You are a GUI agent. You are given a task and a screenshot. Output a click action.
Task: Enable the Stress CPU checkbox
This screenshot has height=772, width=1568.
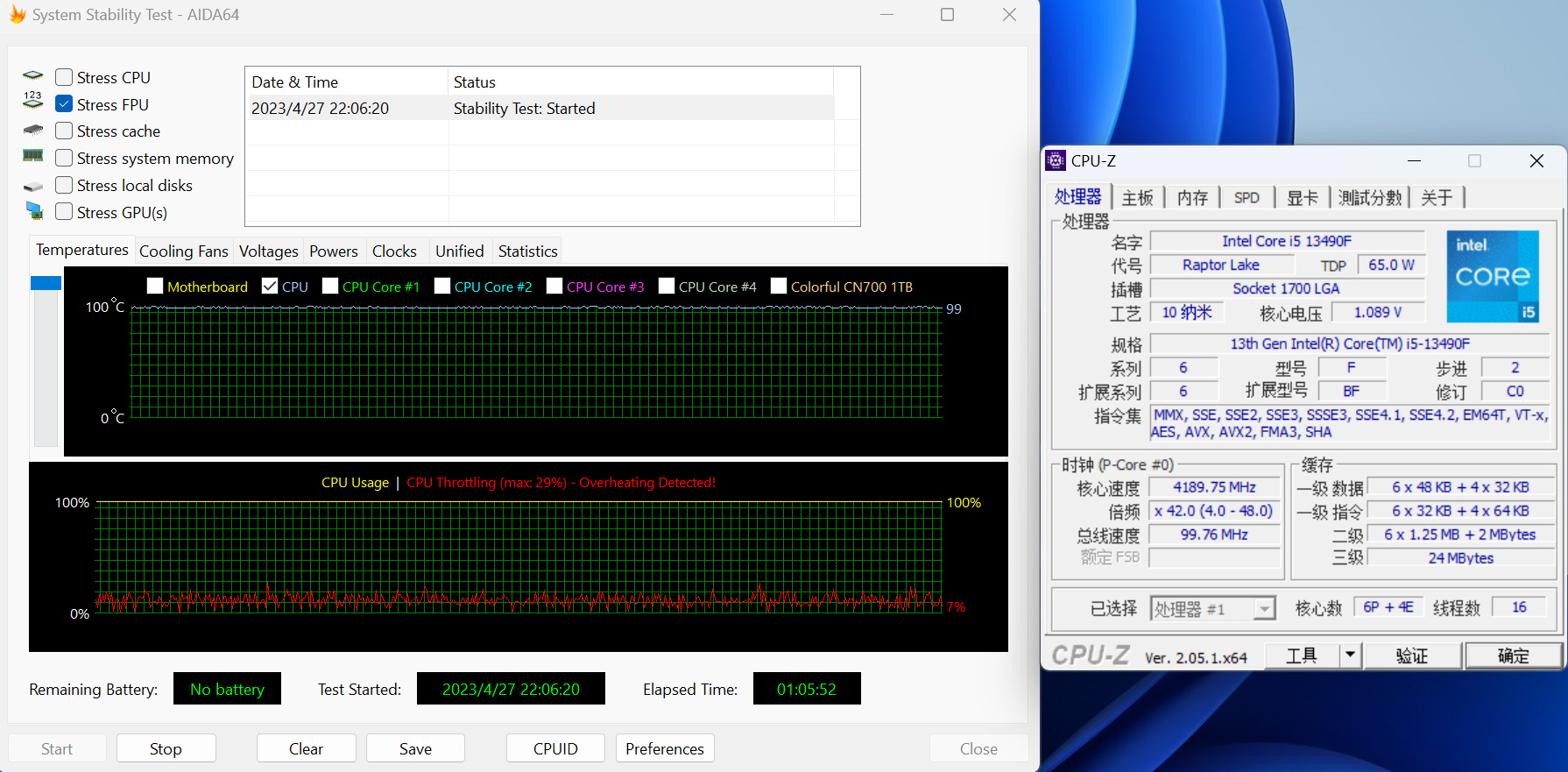[64, 77]
